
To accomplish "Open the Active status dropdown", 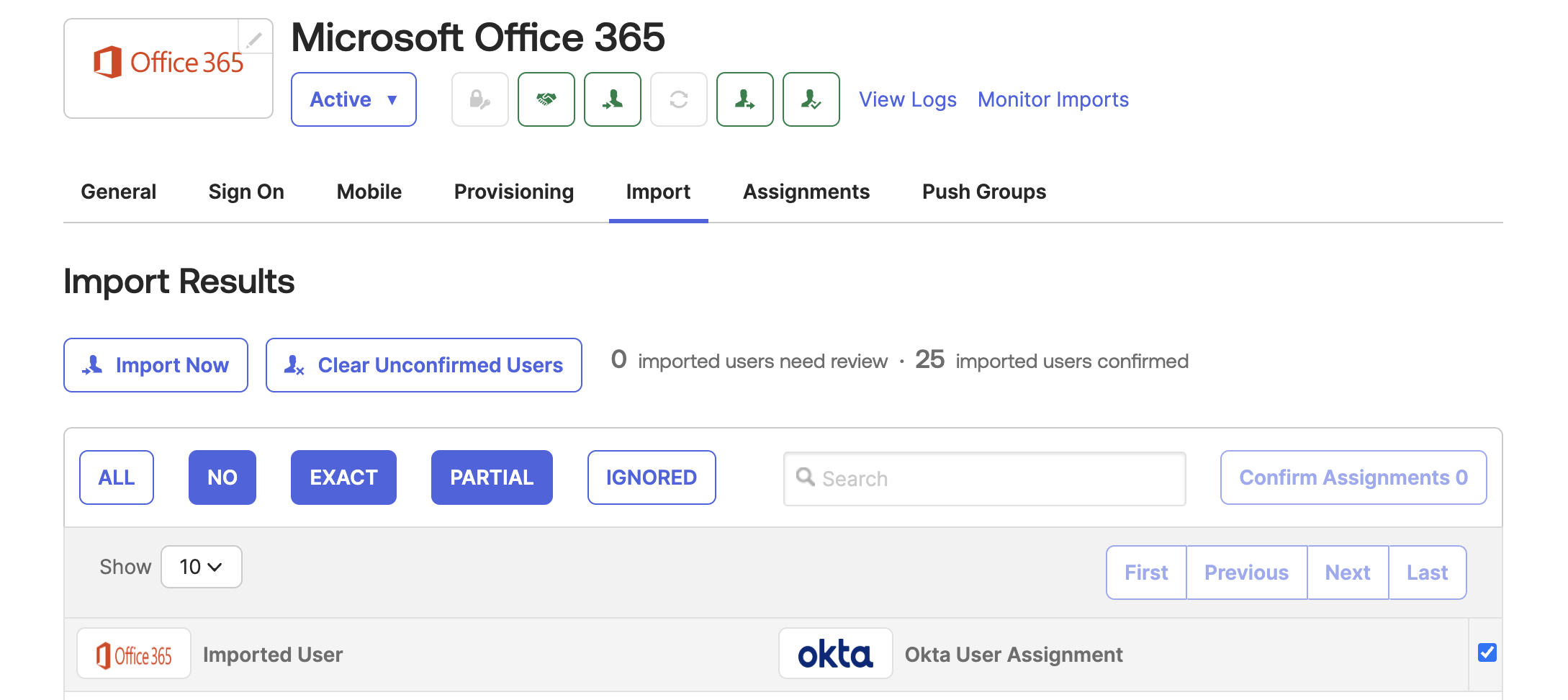I will 353,99.
